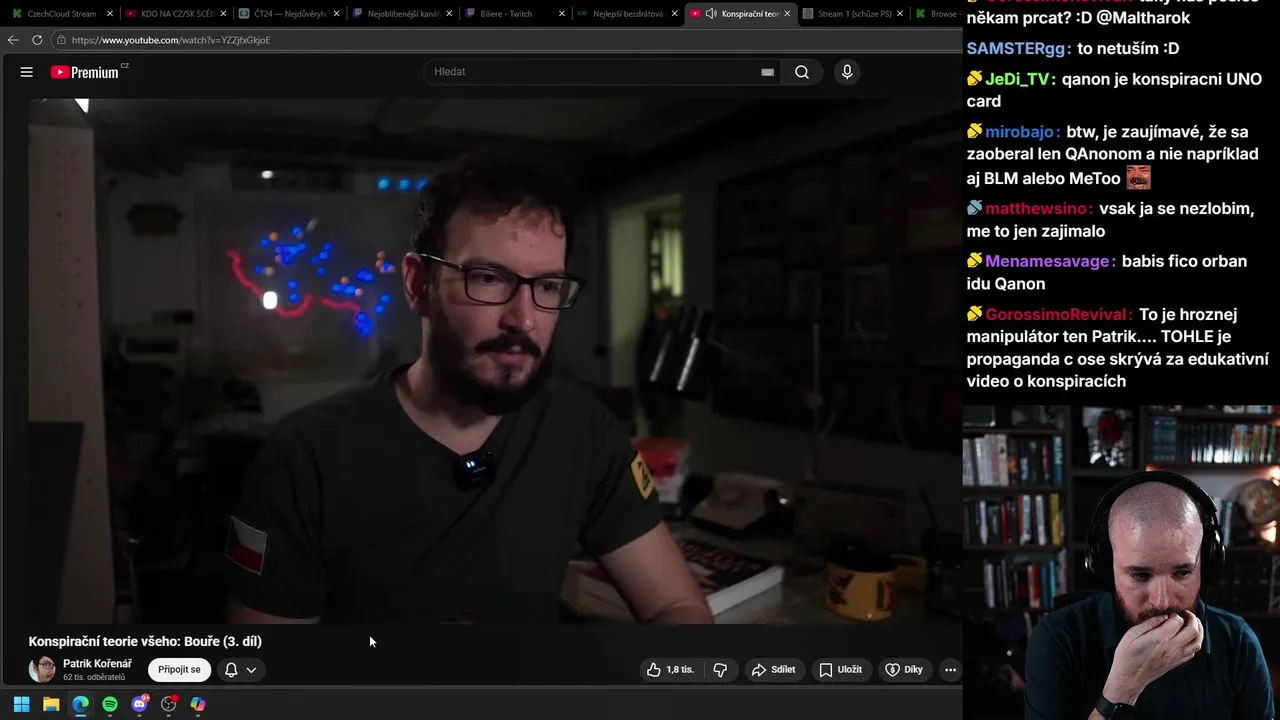Screen dimensions: 1280x720
Task: Open Discord from taskbar
Action: pyautogui.click(x=139, y=704)
